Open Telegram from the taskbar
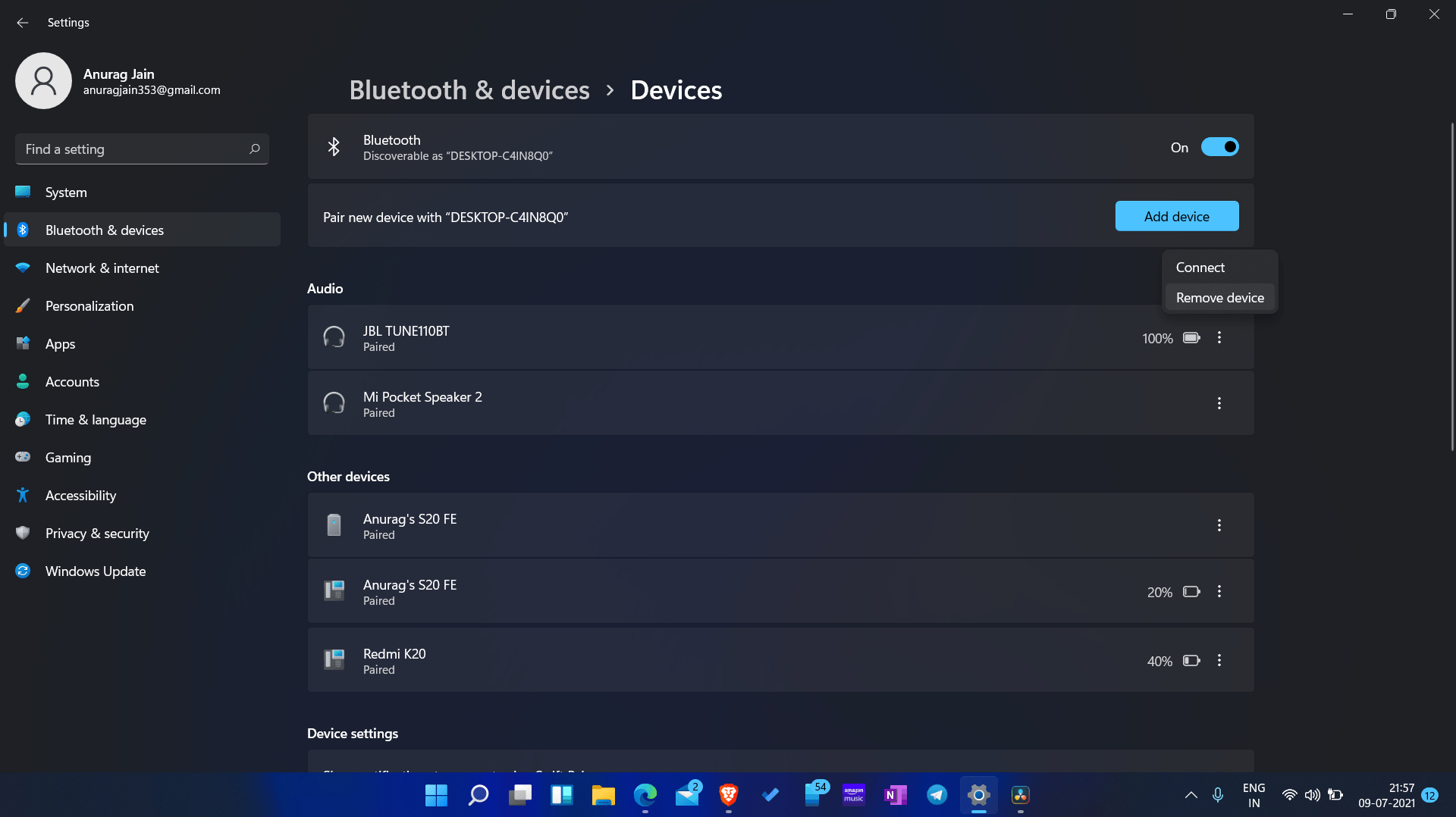Image resolution: width=1456 pixels, height=817 pixels. [x=937, y=795]
